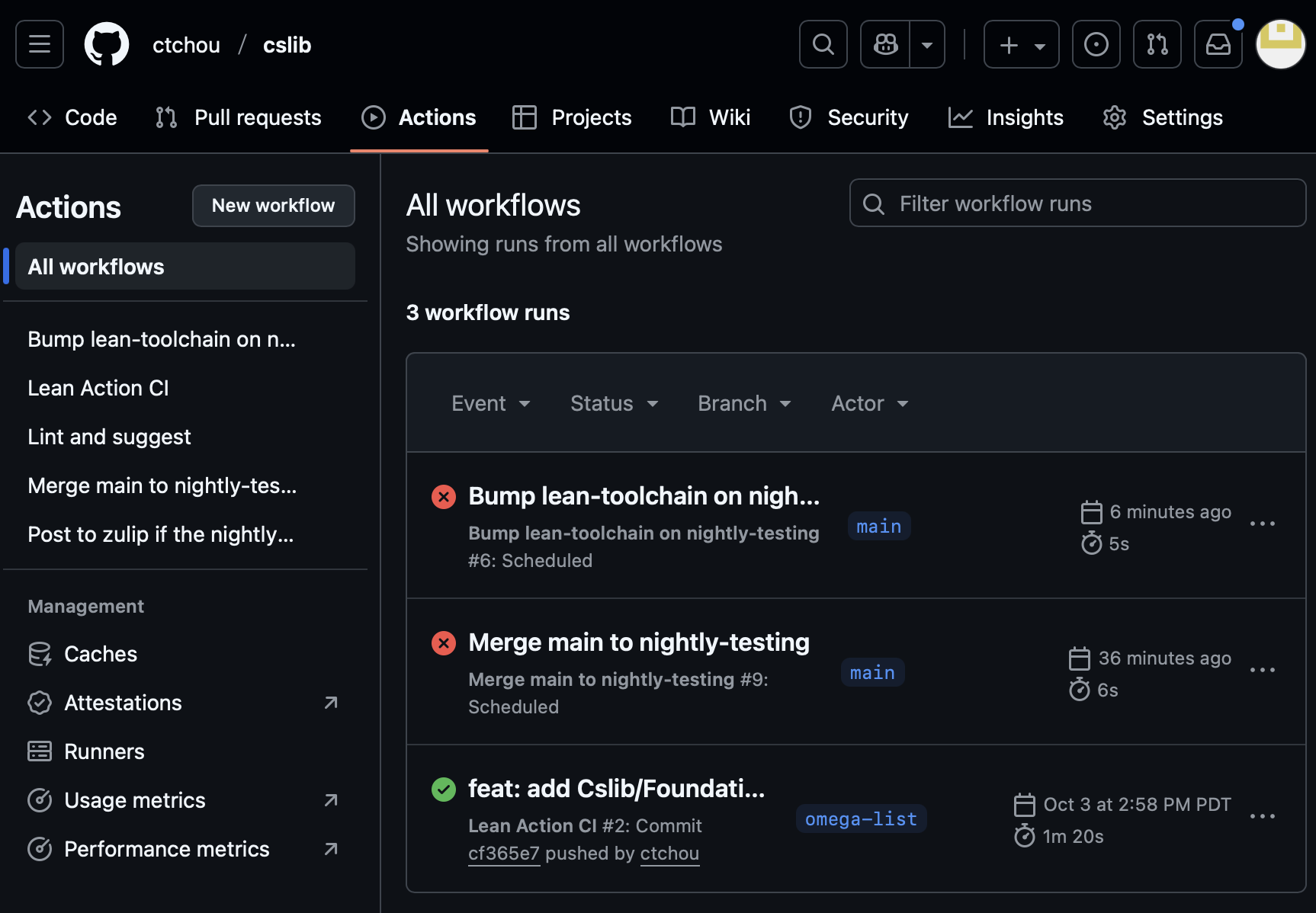Expand the Copilot dropdown arrow

pyautogui.click(x=927, y=44)
